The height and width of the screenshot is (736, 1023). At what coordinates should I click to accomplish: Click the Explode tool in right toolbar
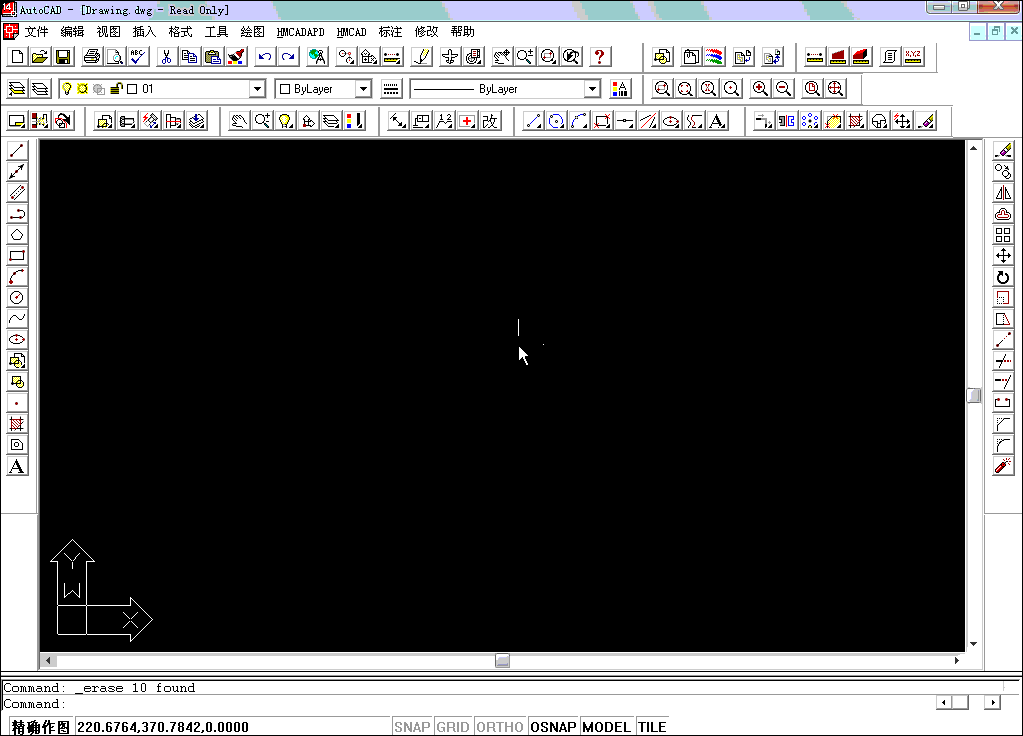(x=1003, y=466)
